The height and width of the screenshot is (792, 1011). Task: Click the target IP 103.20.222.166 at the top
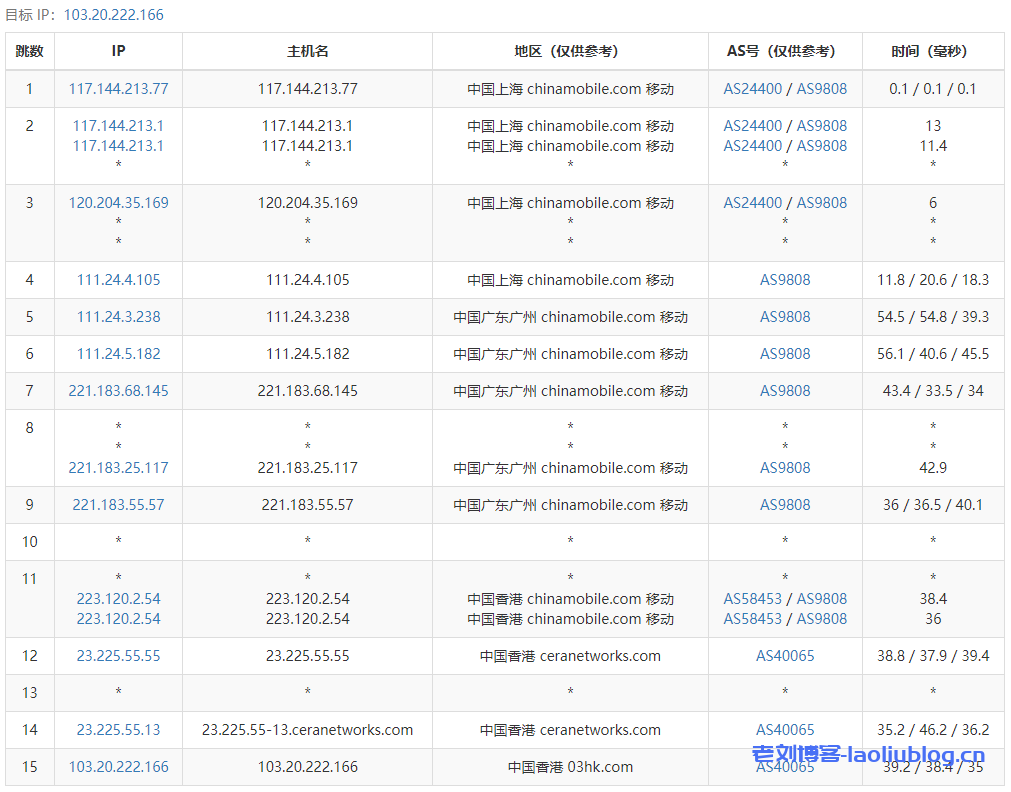(113, 15)
